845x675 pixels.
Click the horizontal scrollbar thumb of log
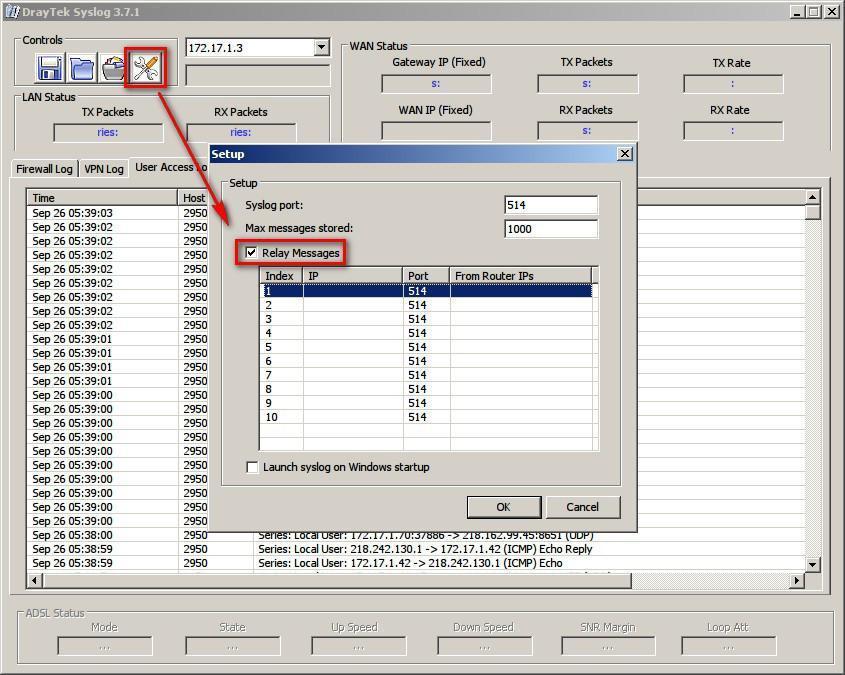tap(337, 581)
